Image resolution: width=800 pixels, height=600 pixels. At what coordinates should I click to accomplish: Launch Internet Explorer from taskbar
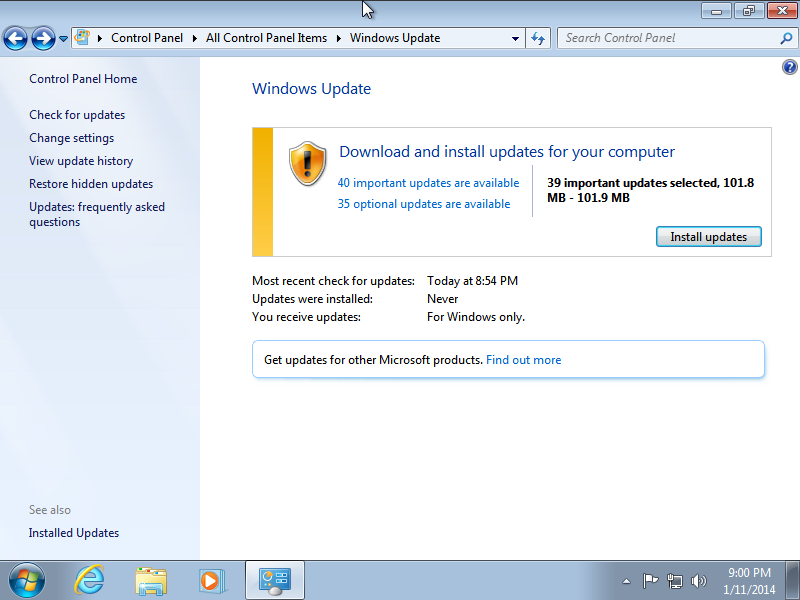(89, 580)
